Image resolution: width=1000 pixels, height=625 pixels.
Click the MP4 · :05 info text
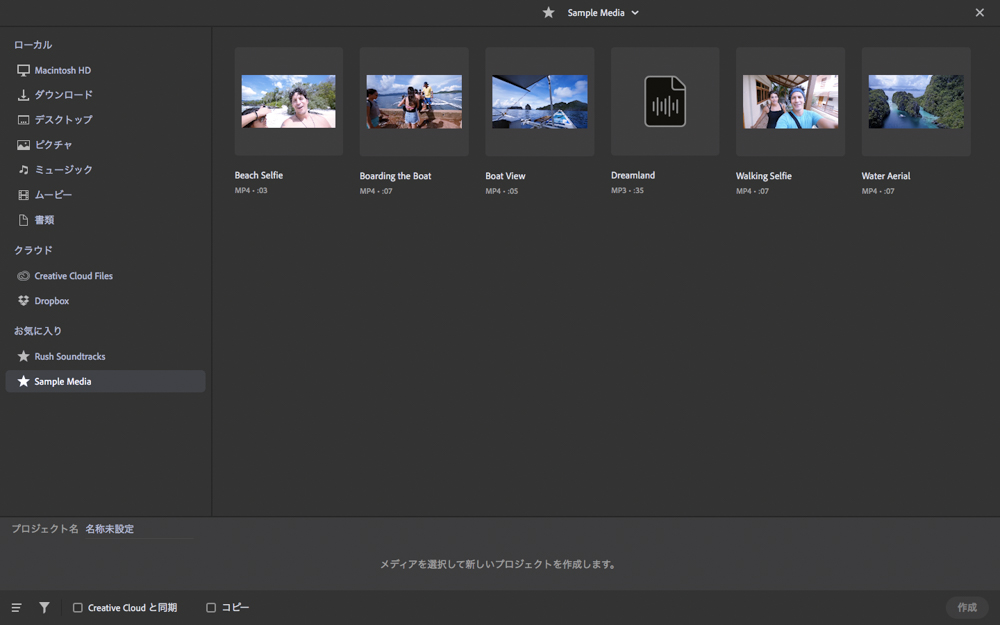pyautogui.click(x=501, y=191)
